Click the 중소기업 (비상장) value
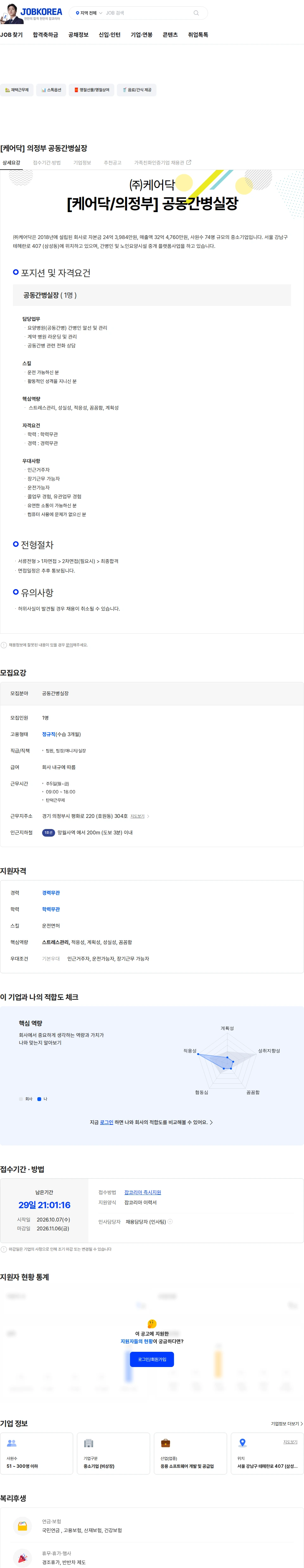304x1568 pixels. (99, 1466)
